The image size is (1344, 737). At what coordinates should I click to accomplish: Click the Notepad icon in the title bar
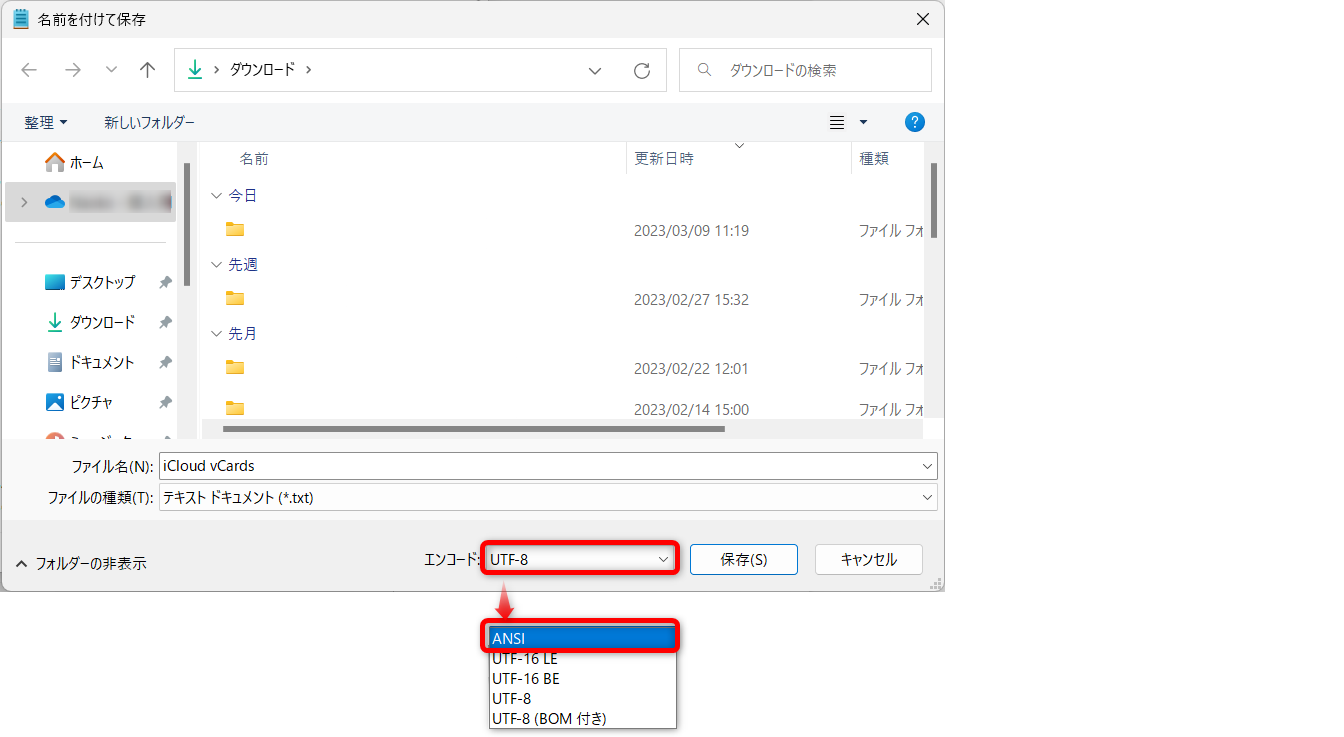point(20,19)
